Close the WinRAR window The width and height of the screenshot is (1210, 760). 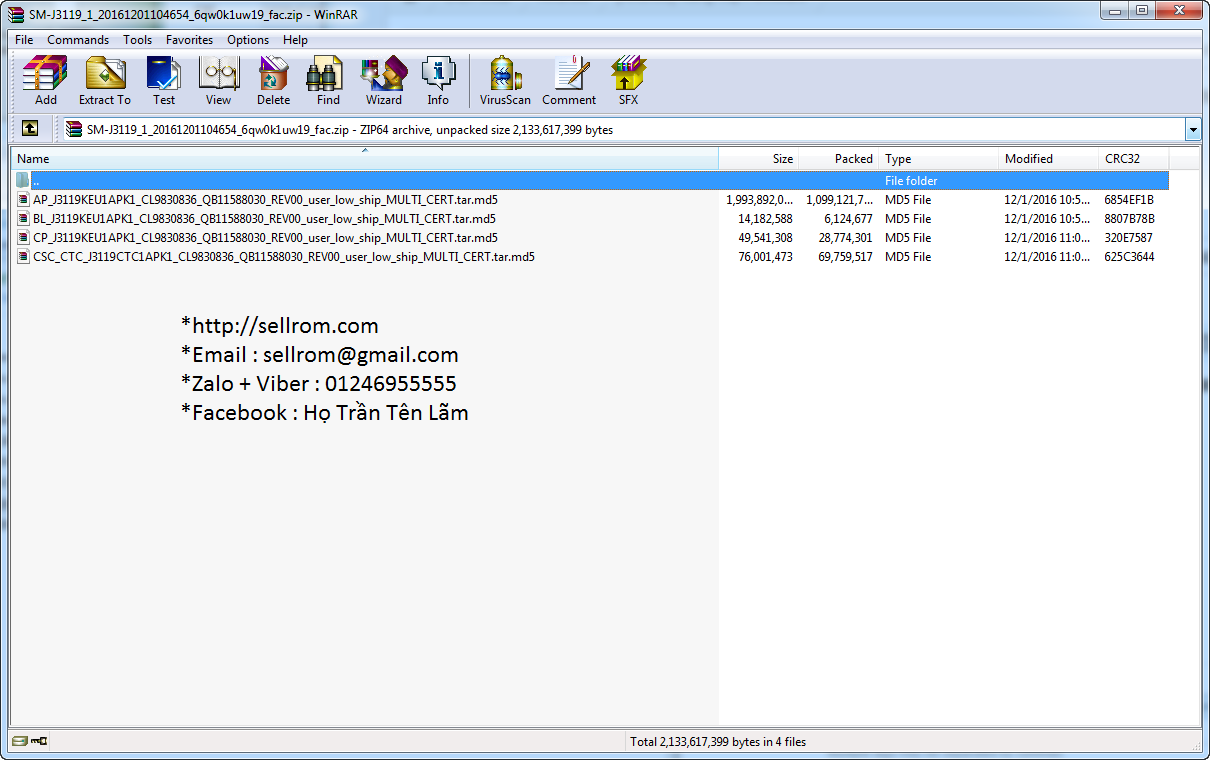point(1177,11)
